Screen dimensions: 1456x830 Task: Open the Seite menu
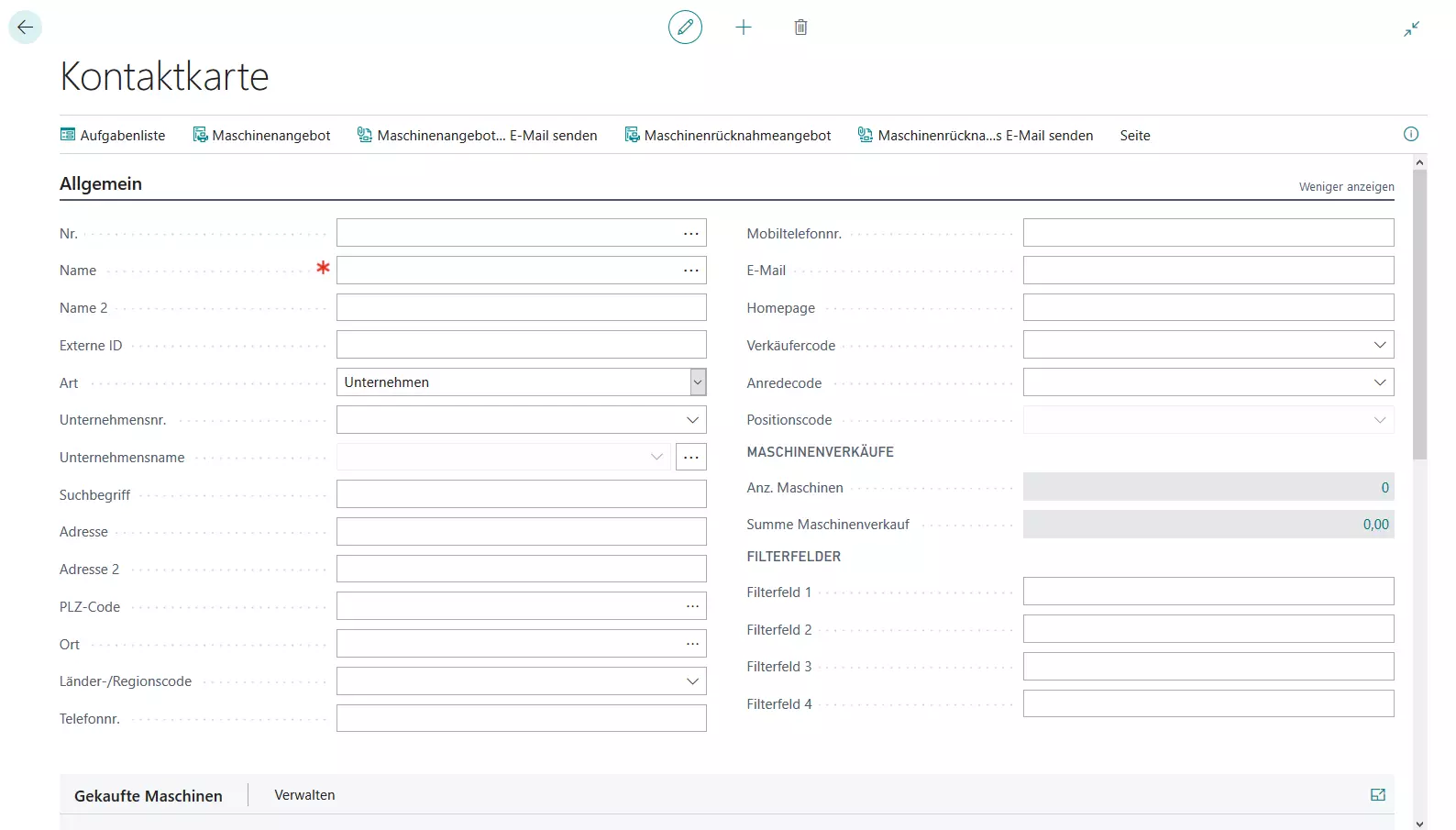coord(1135,135)
